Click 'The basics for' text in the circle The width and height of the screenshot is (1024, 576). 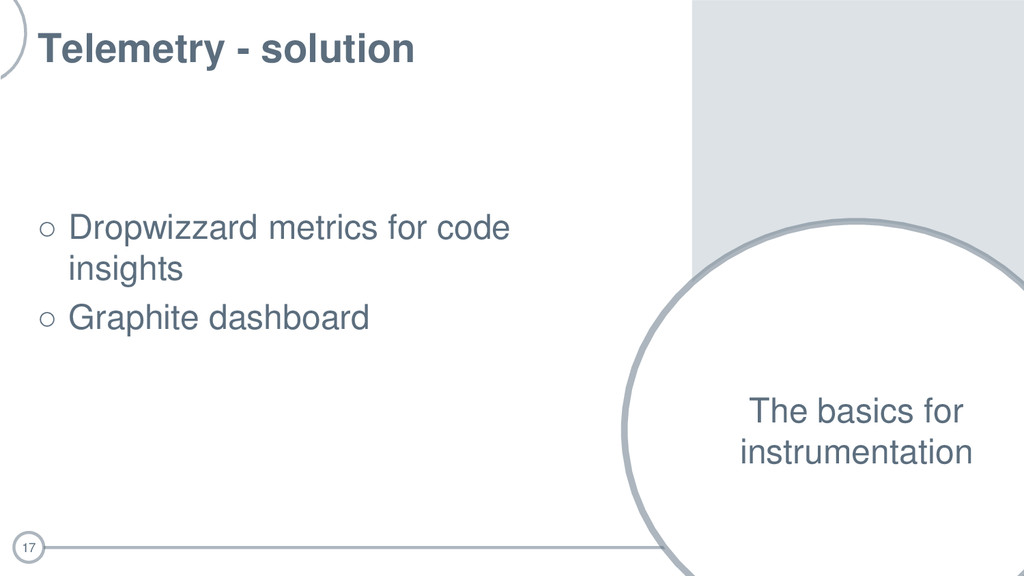point(856,411)
